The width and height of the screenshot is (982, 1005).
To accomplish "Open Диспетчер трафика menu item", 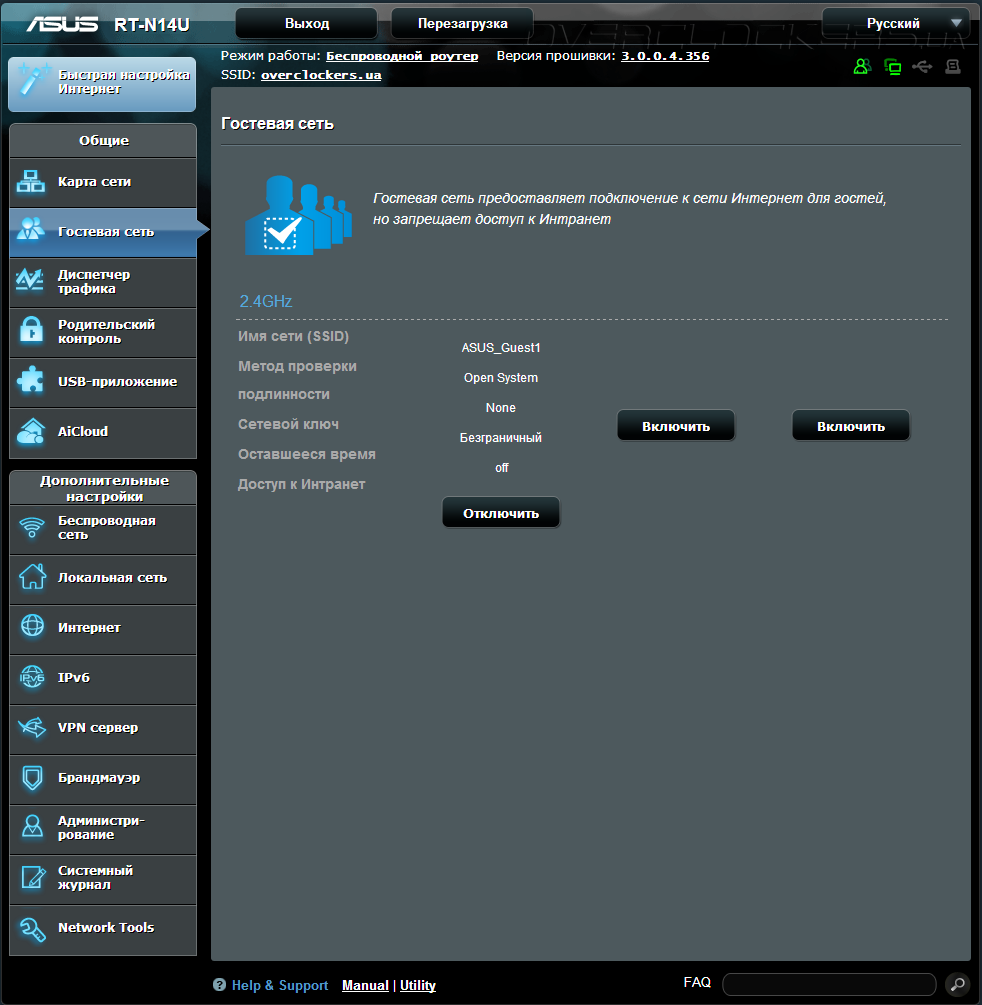I will 103,282.
